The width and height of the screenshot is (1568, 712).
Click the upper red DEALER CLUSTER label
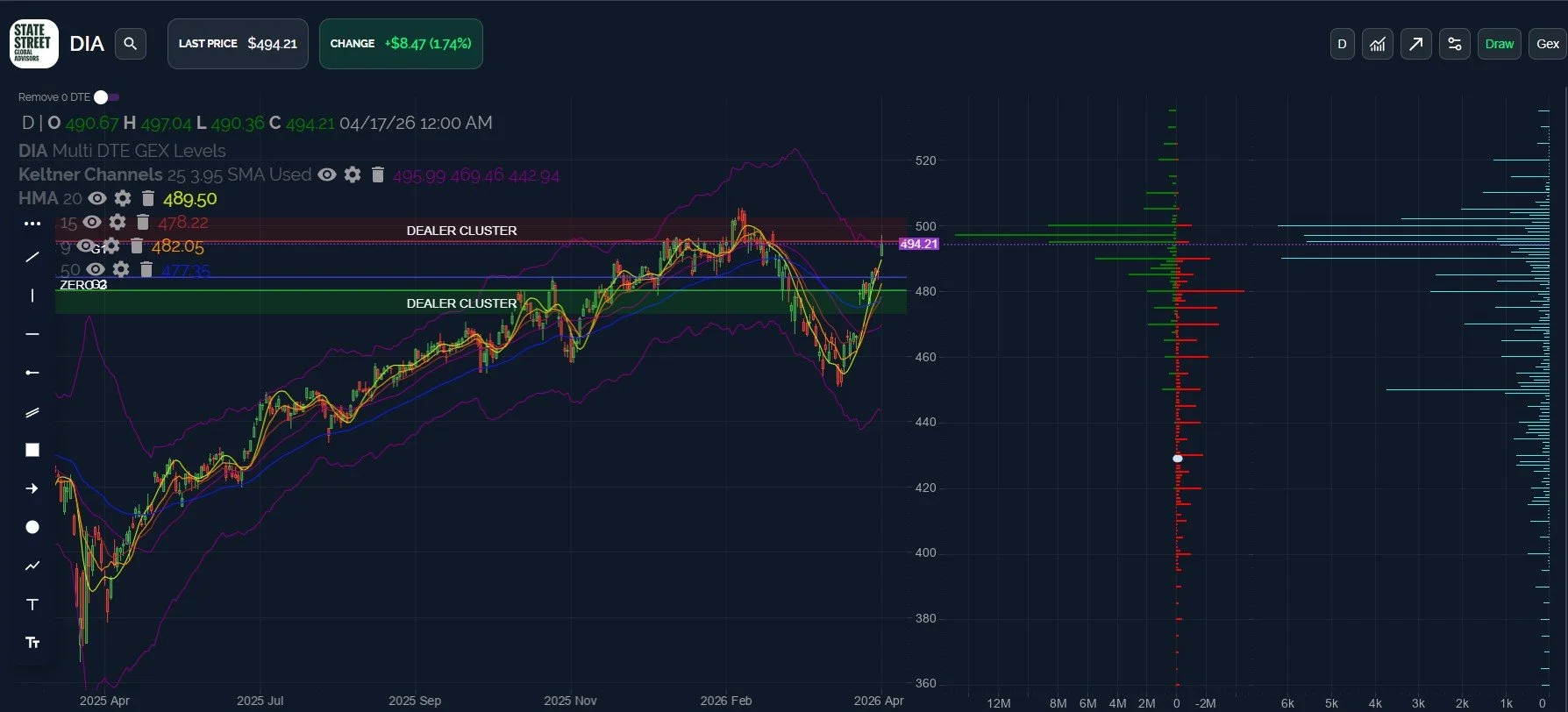point(461,231)
